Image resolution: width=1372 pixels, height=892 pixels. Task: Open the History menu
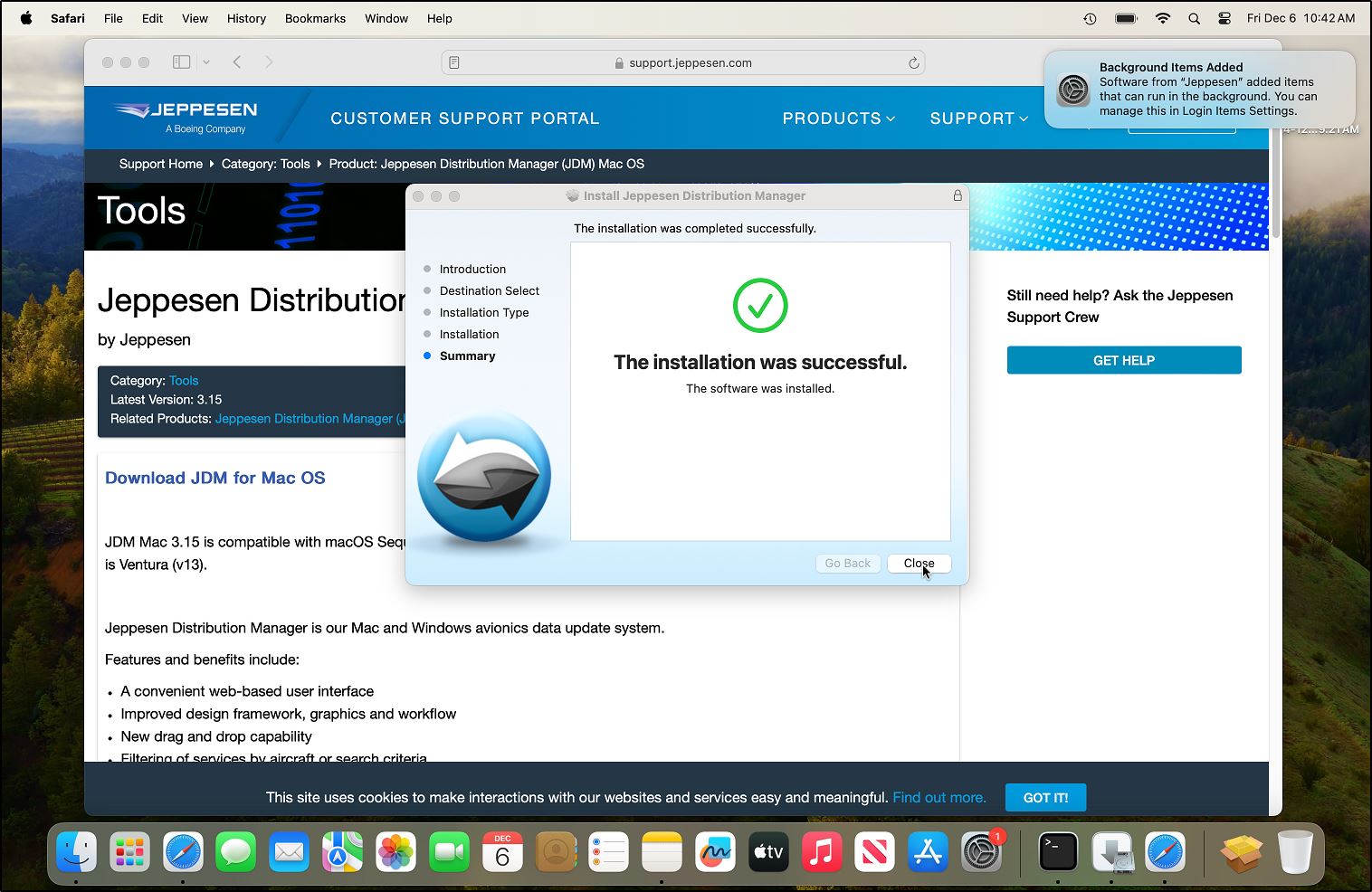pyautogui.click(x=246, y=18)
